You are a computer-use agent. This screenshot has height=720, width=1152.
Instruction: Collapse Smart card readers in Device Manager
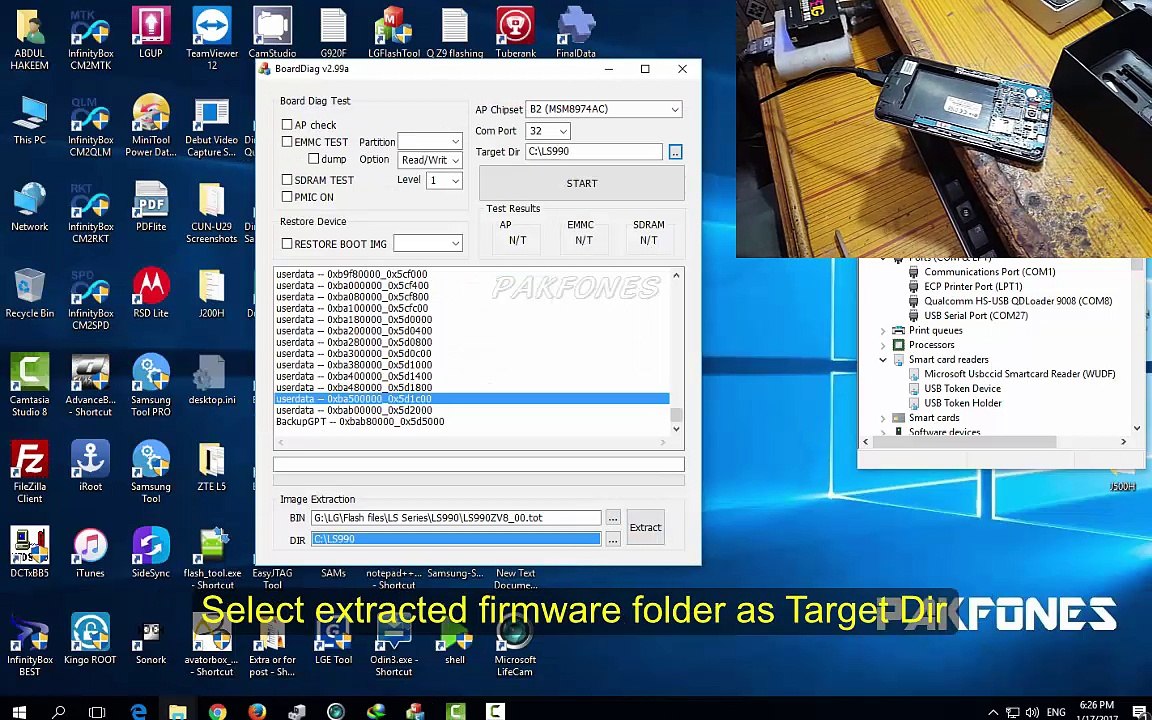pos(883,359)
